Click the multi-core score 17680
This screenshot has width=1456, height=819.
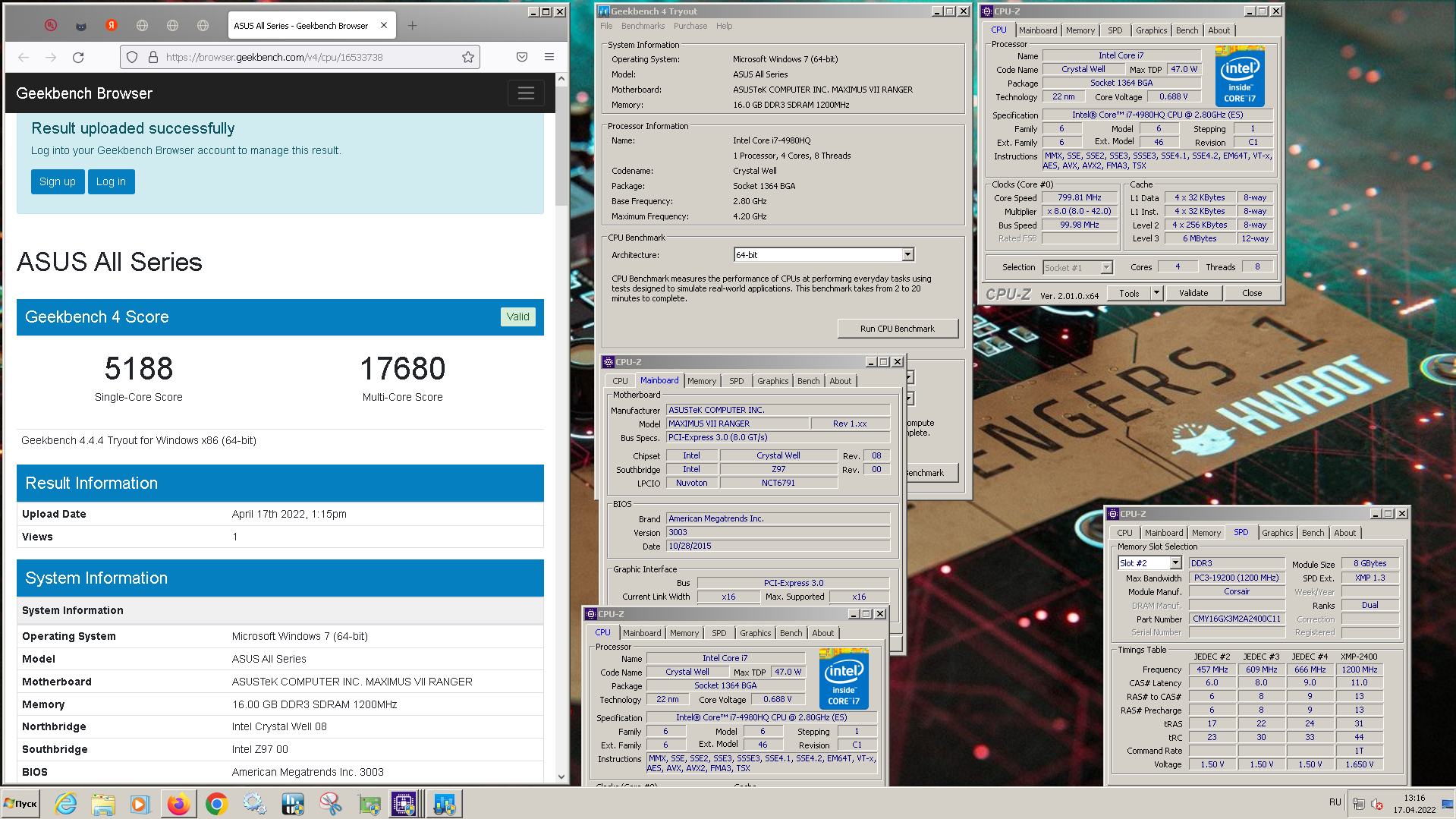(x=403, y=369)
